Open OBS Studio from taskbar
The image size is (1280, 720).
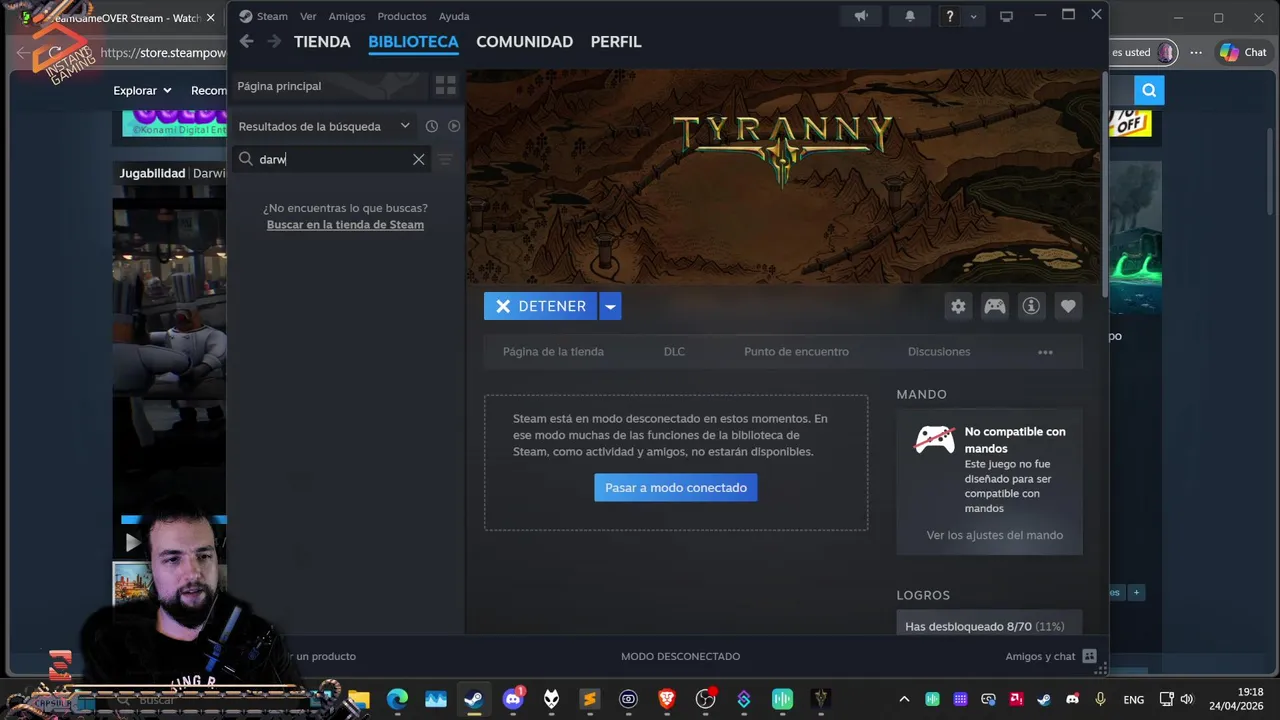pyautogui.click(x=705, y=699)
